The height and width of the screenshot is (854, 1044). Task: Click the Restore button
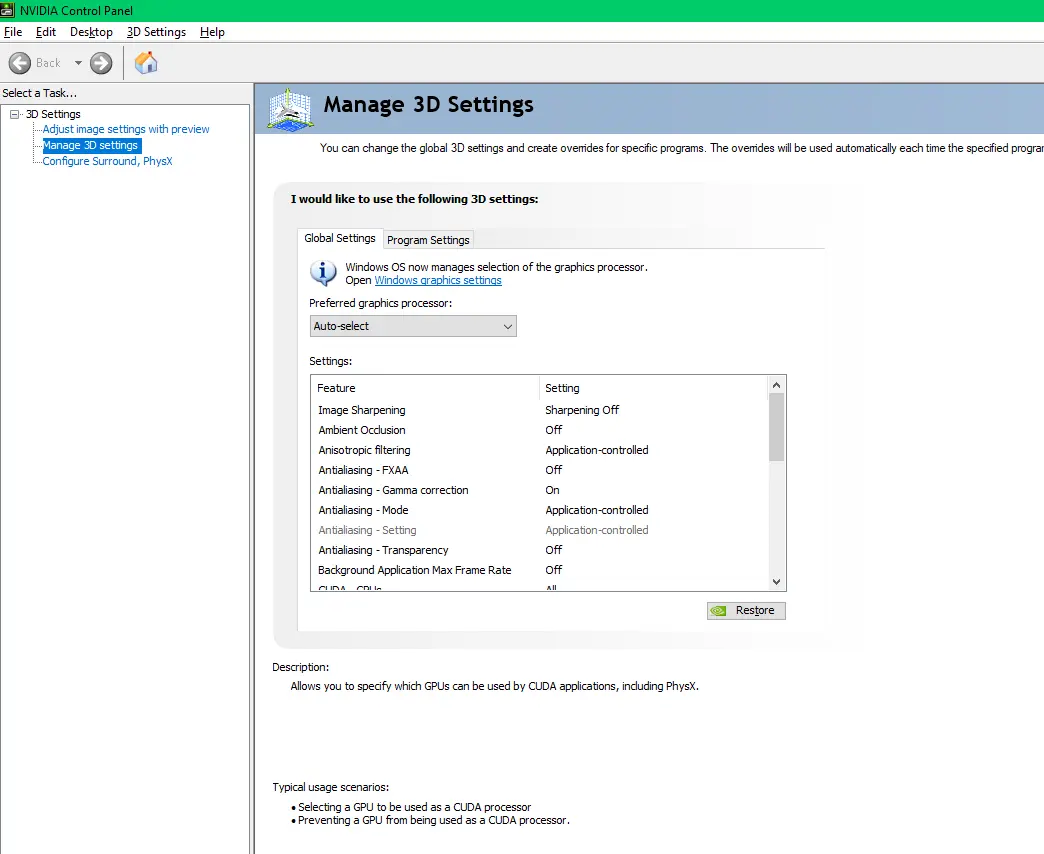[746, 610]
